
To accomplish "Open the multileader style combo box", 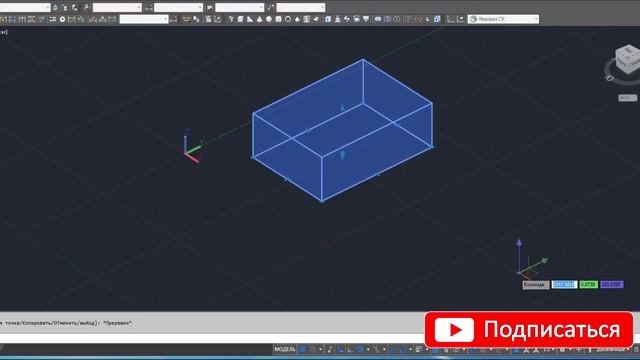I will [301, 7].
